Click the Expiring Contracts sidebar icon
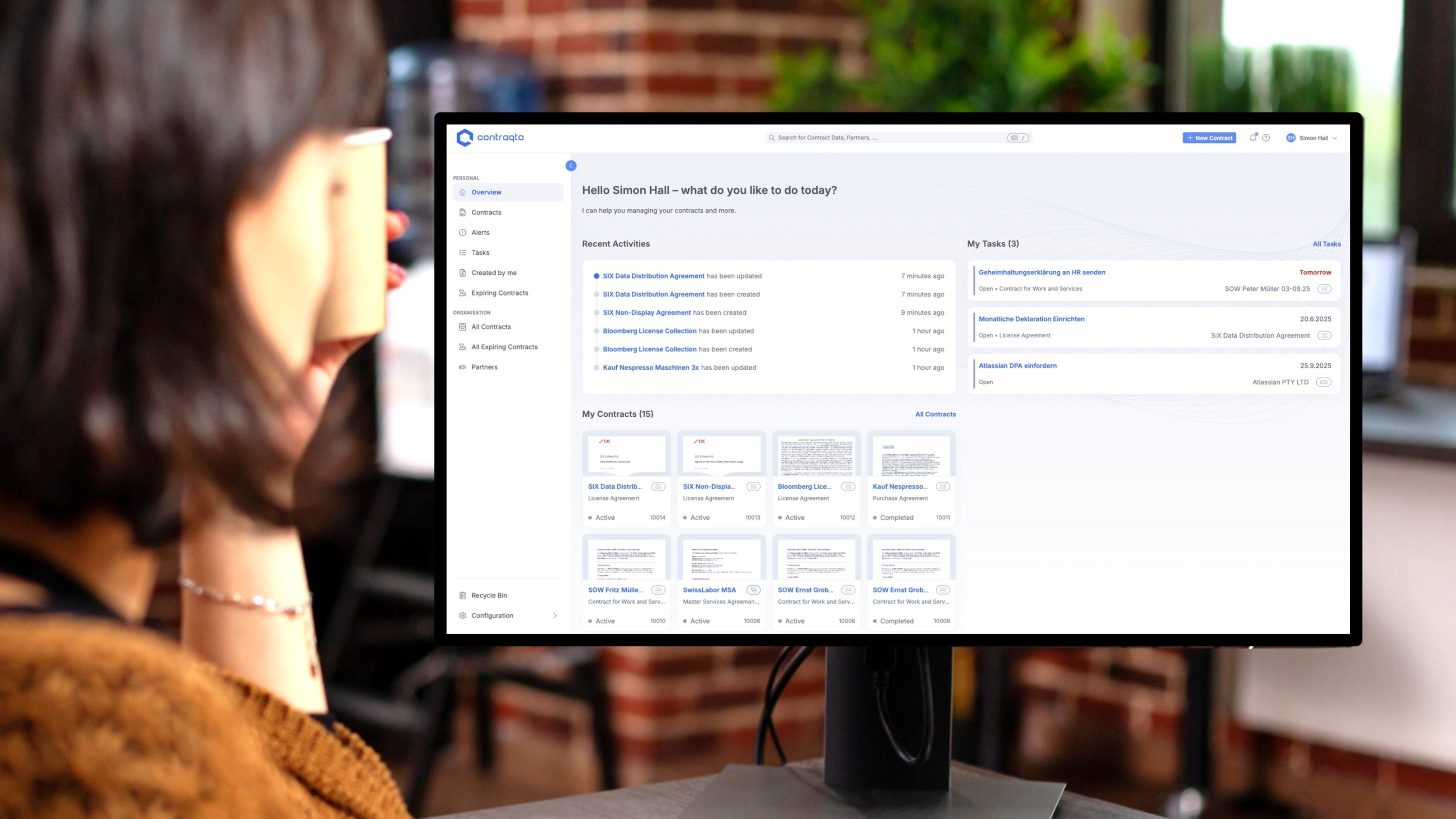Viewport: 1456px width, 819px height. (462, 293)
